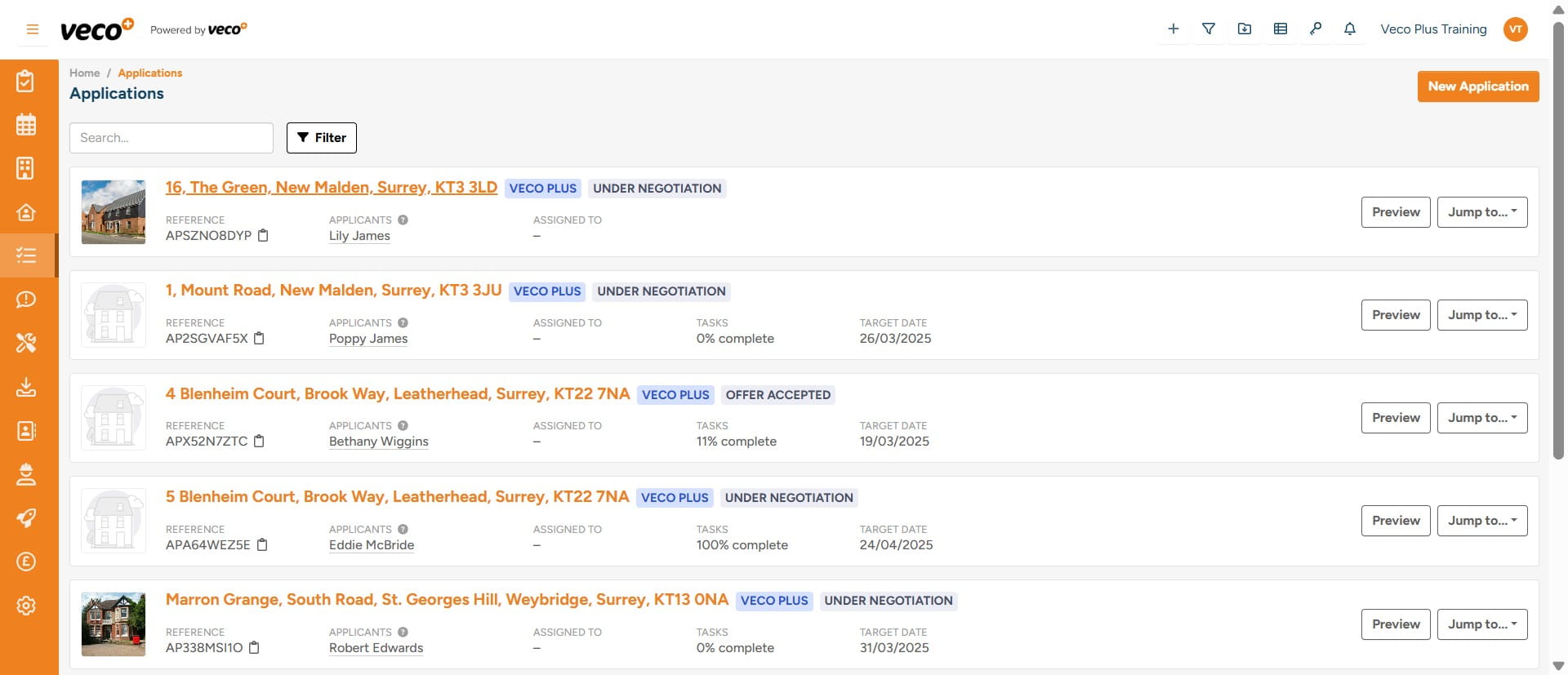The image size is (1568, 675).
Task: Open the office building sidebar icon
Action: [x=26, y=168]
